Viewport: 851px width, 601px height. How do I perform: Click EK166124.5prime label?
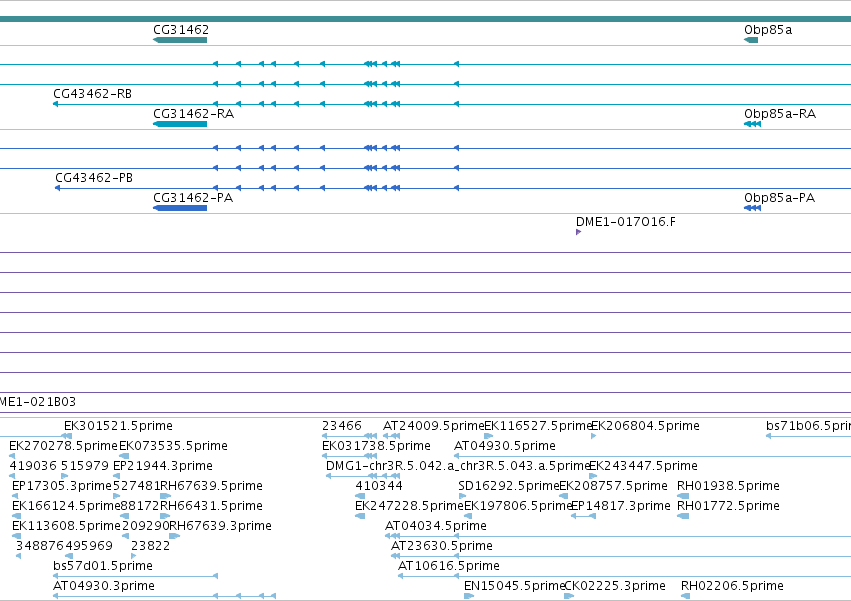pyautogui.click(x=66, y=506)
